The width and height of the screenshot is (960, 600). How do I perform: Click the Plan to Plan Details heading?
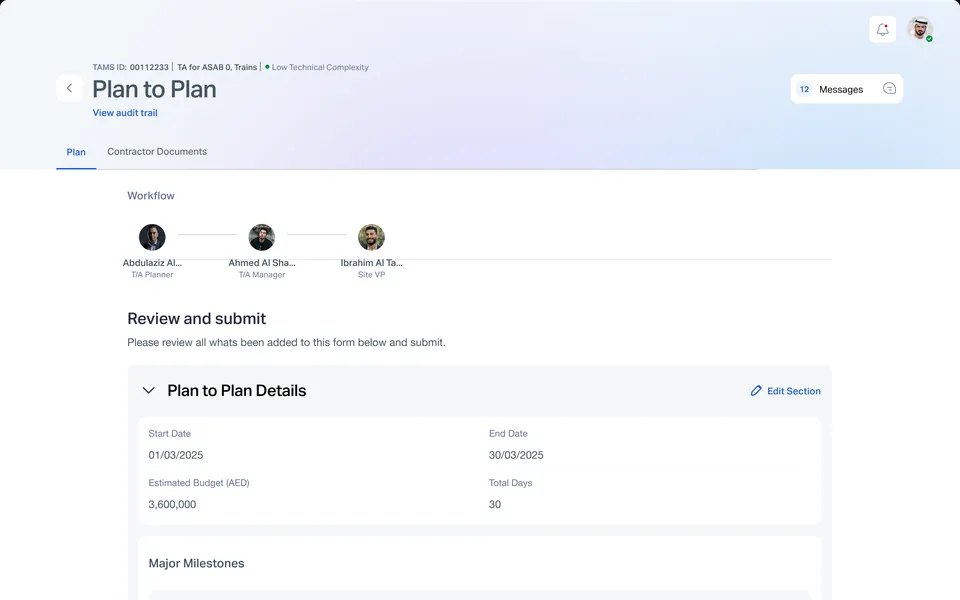coord(236,391)
